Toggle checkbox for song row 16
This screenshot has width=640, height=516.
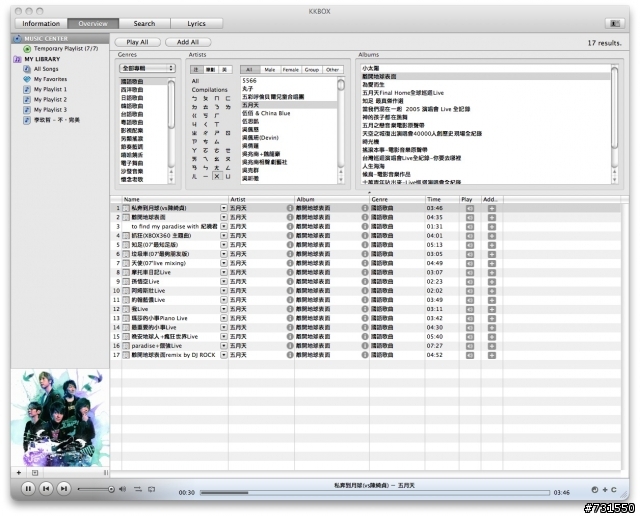(126, 346)
